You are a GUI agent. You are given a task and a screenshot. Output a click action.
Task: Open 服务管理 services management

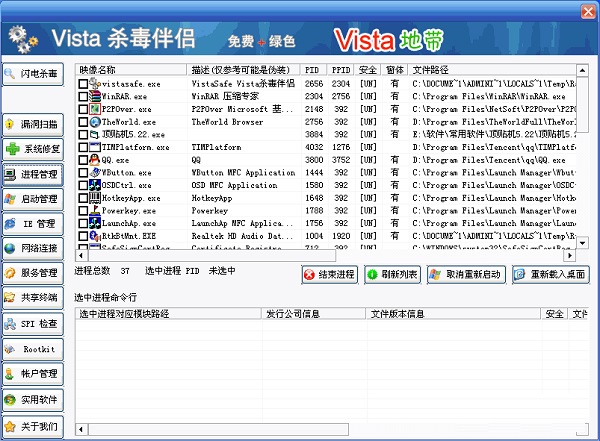tap(33, 273)
